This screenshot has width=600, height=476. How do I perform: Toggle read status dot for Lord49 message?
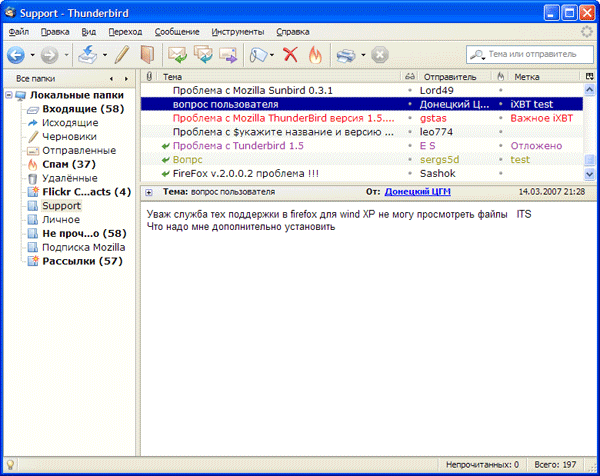pyautogui.click(x=410, y=90)
